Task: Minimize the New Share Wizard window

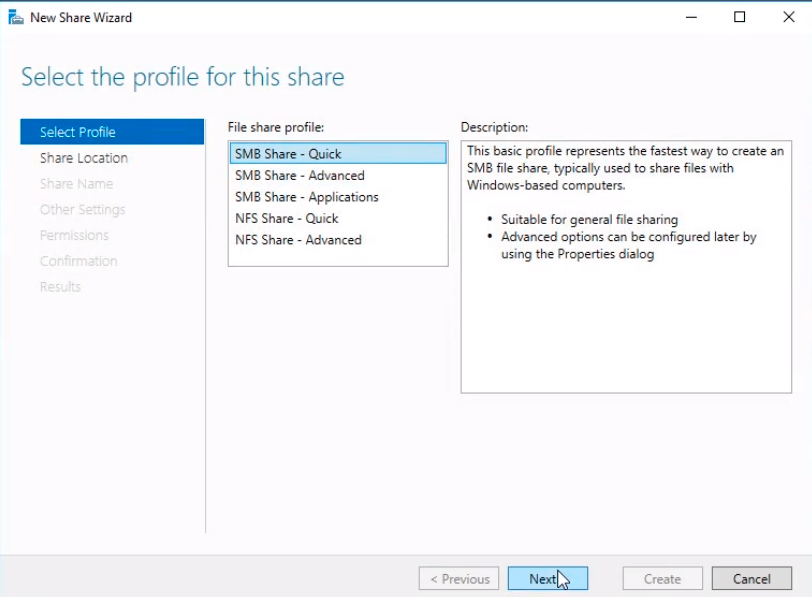Action: click(x=691, y=17)
